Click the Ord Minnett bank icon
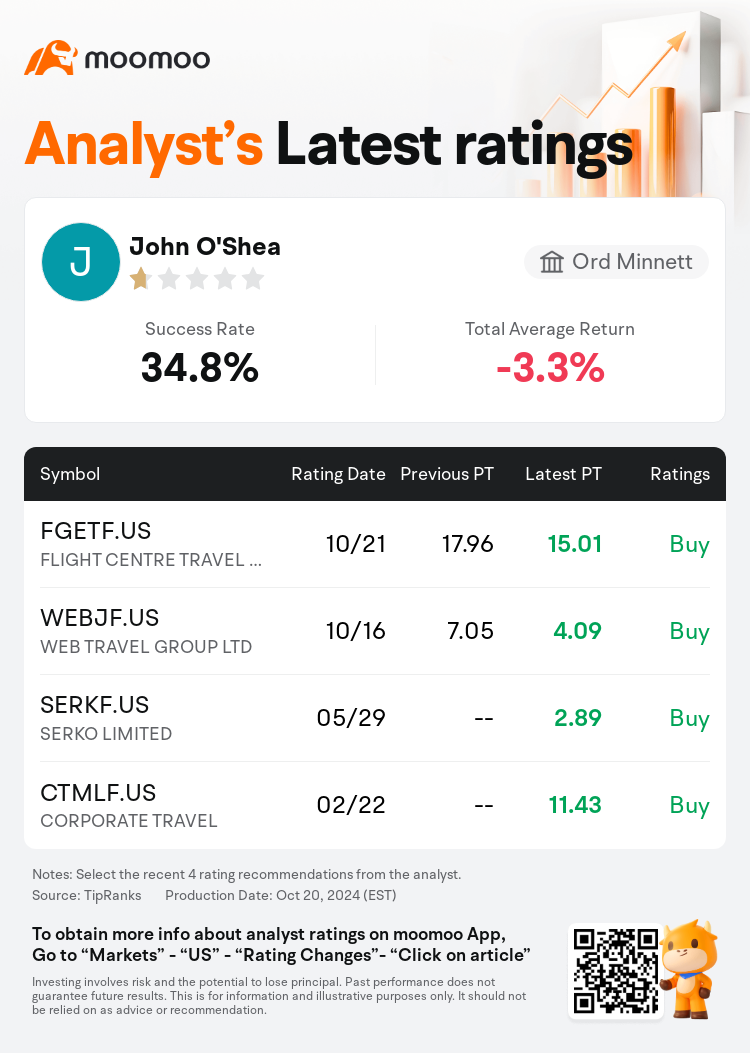The width and height of the screenshot is (750, 1053). pyautogui.click(x=551, y=262)
